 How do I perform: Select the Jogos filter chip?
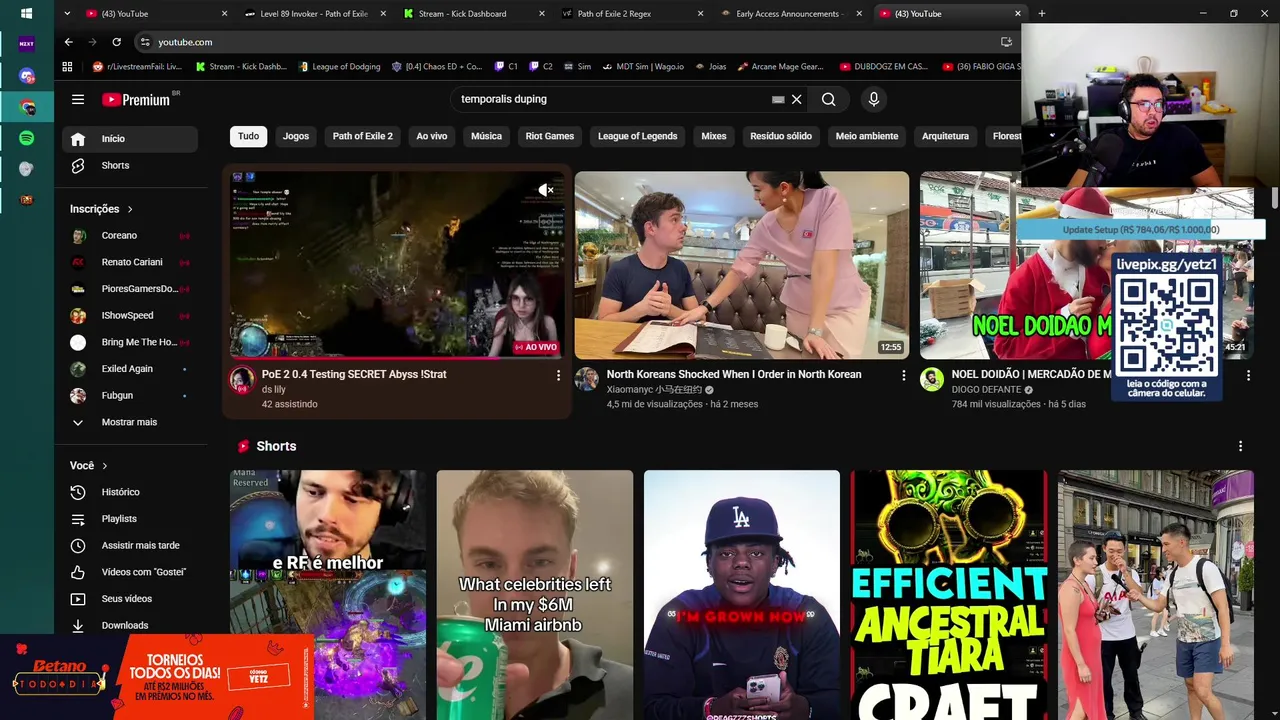click(296, 136)
